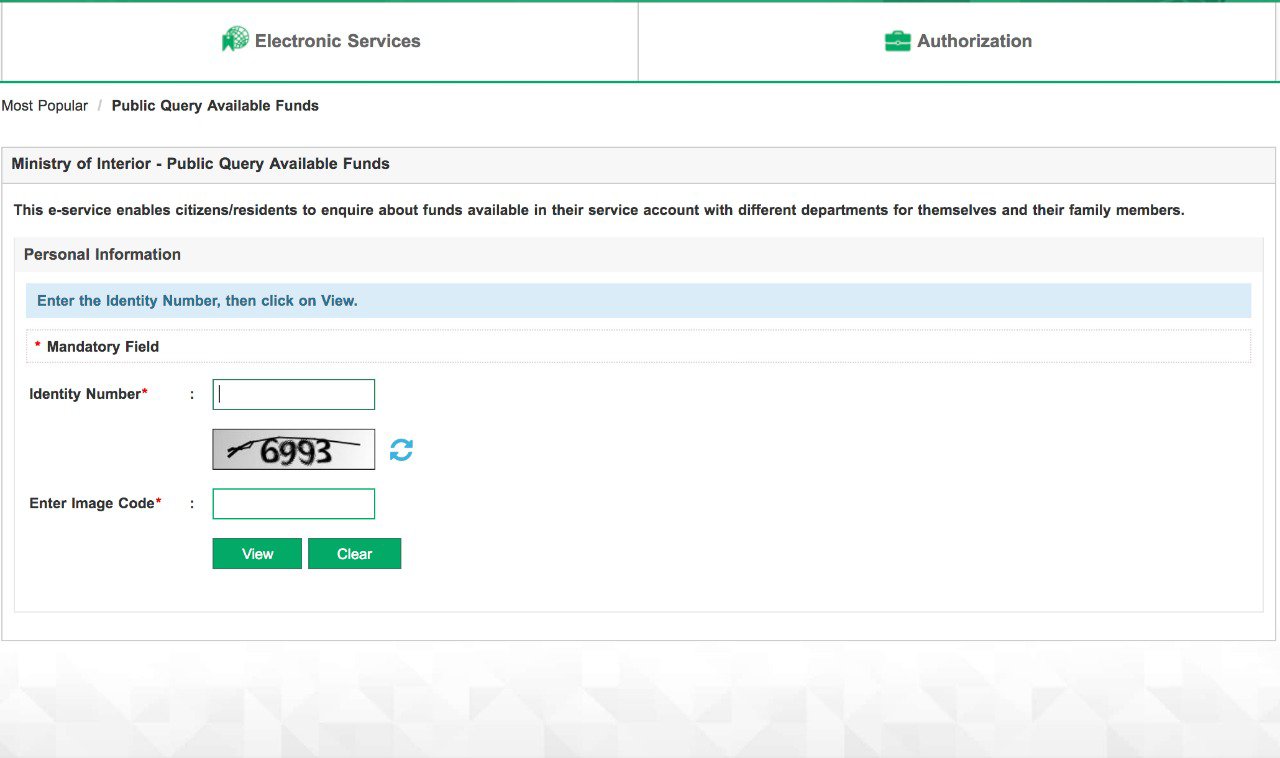Viewport: 1280px width, 758px height.
Task: Click the red asterisk beside Mandatory Field
Action: tap(38, 346)
